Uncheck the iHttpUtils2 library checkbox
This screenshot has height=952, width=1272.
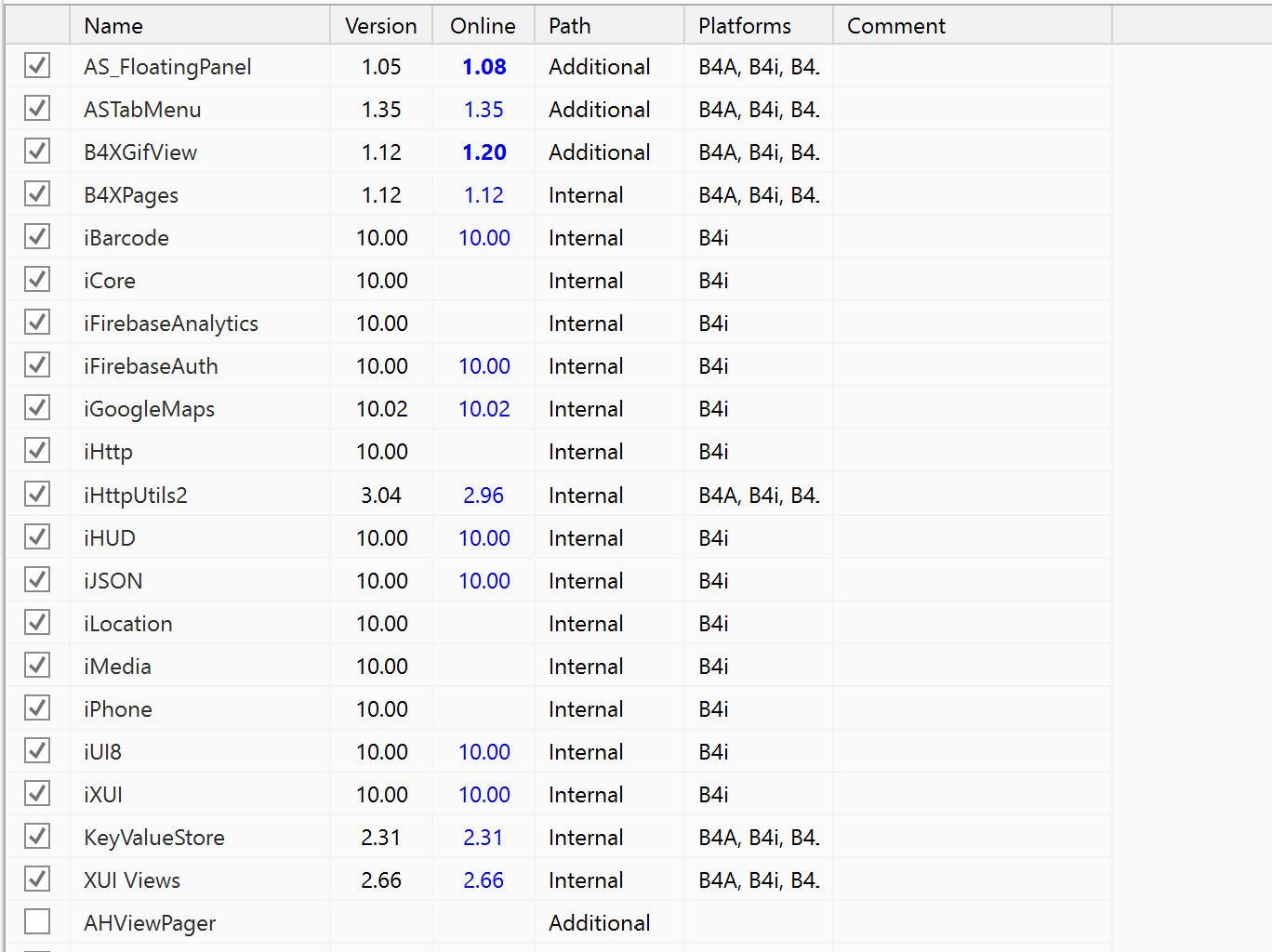click(37, 495)
